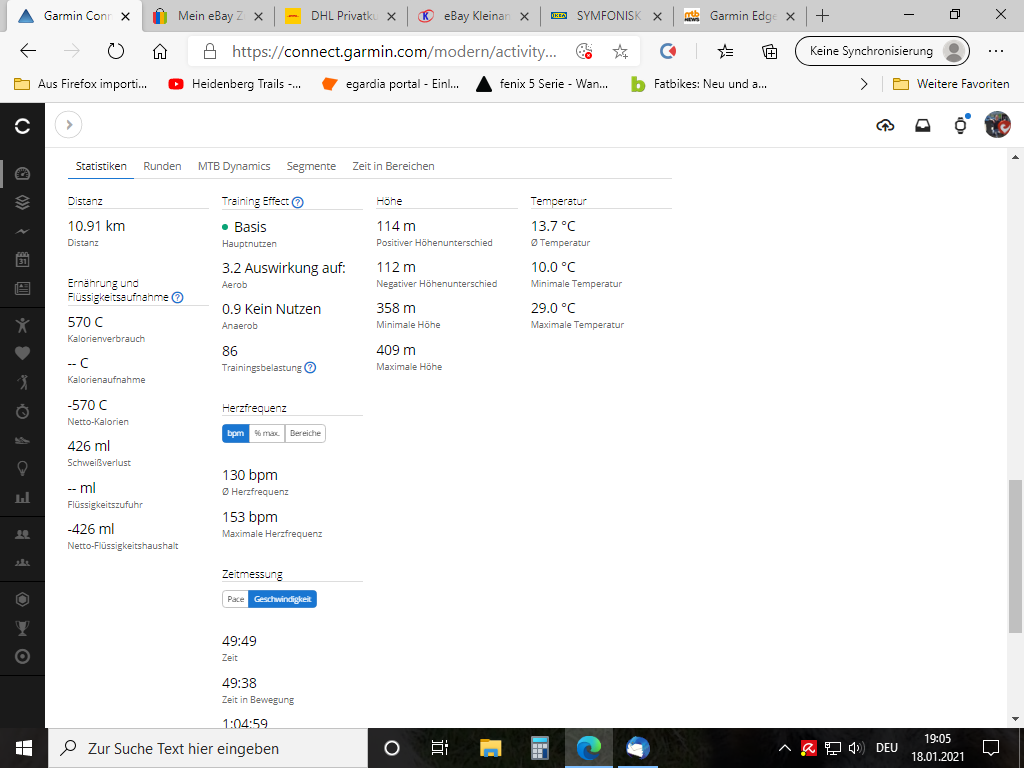This screenshot has width=1024, height=768.
Task: Open the MTB Dynamics tab
Action: [x=234, y=166]
